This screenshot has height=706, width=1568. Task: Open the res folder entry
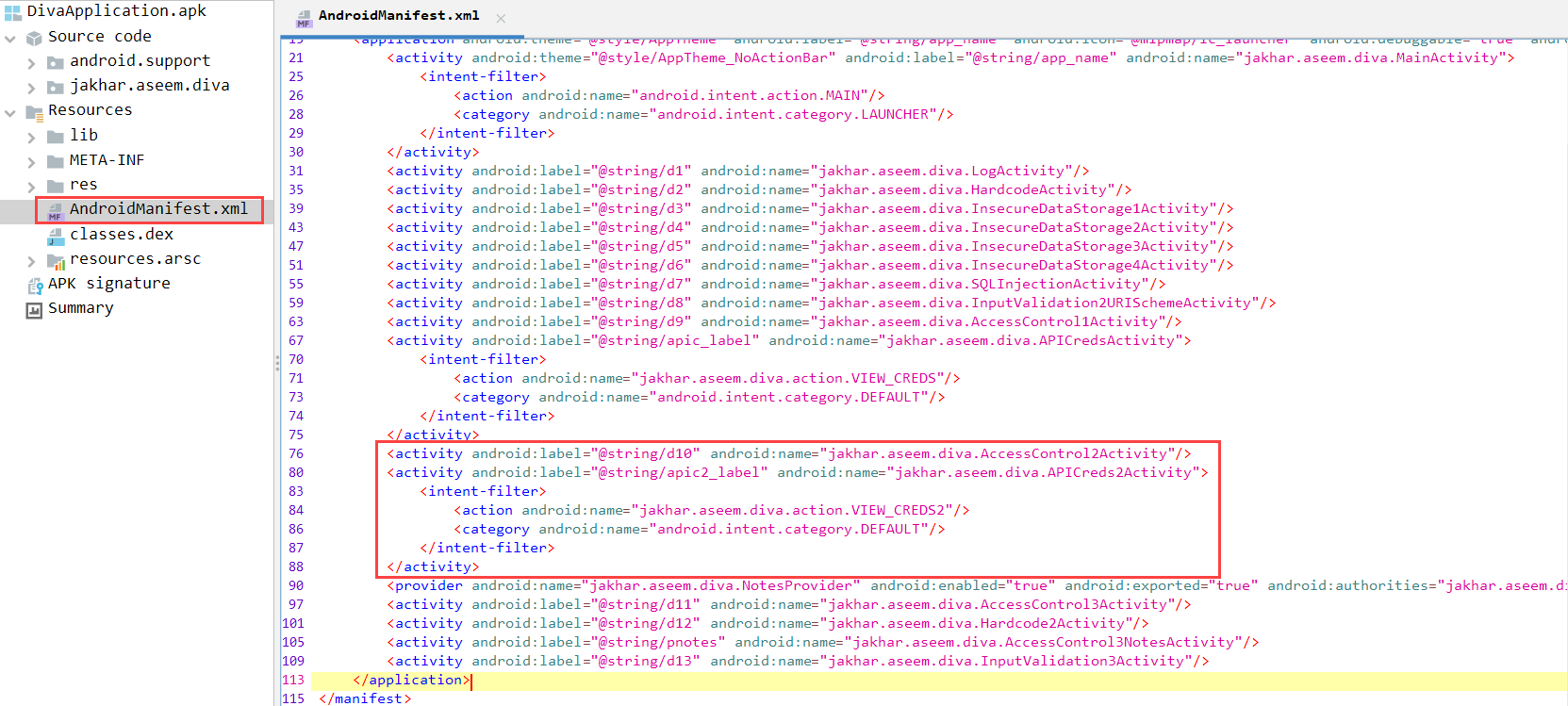[83, 185]
